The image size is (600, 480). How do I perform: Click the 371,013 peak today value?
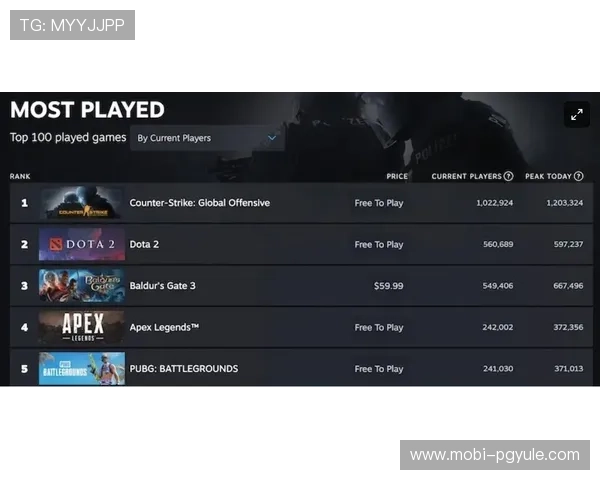[x=569, y=369]
